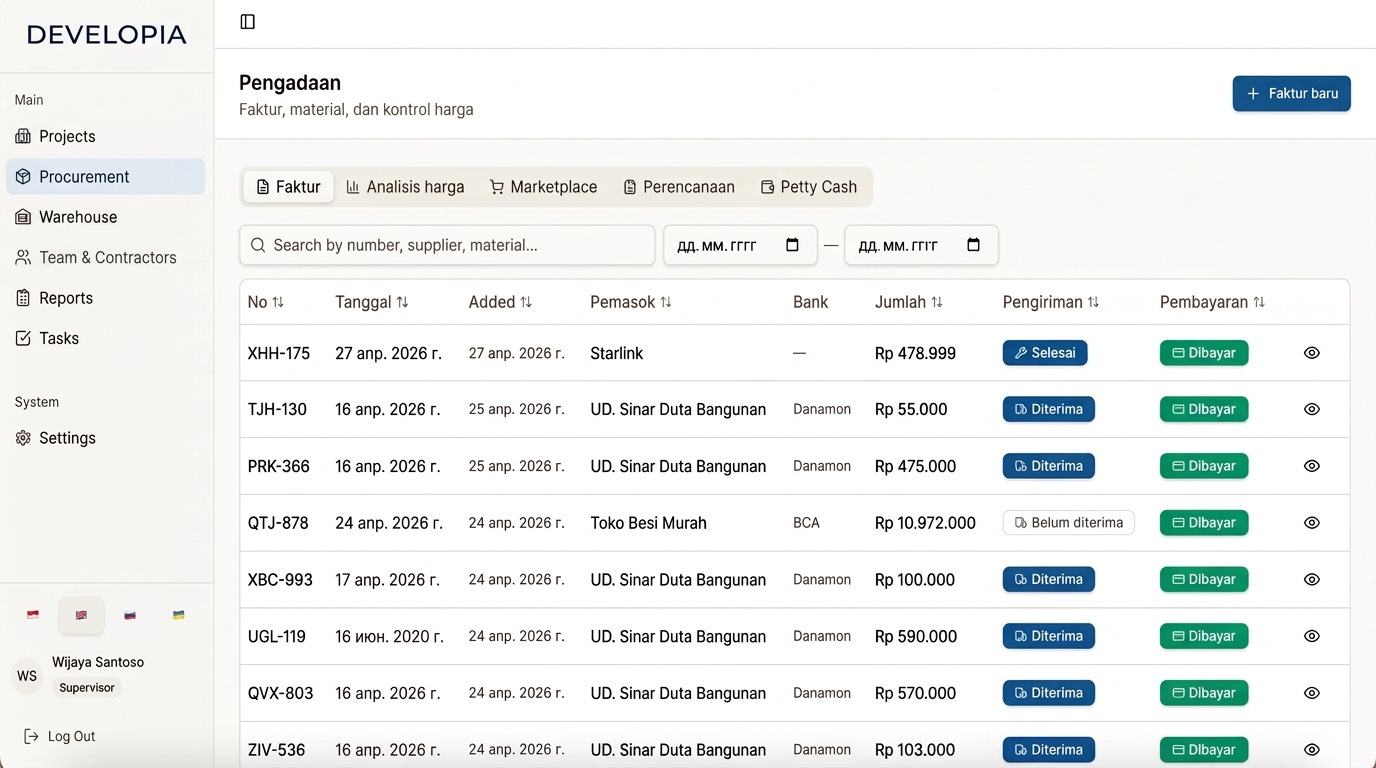Screen dimensions: 1376x768
Task: Choose the Russian flag language option
Action: point(130,615)
